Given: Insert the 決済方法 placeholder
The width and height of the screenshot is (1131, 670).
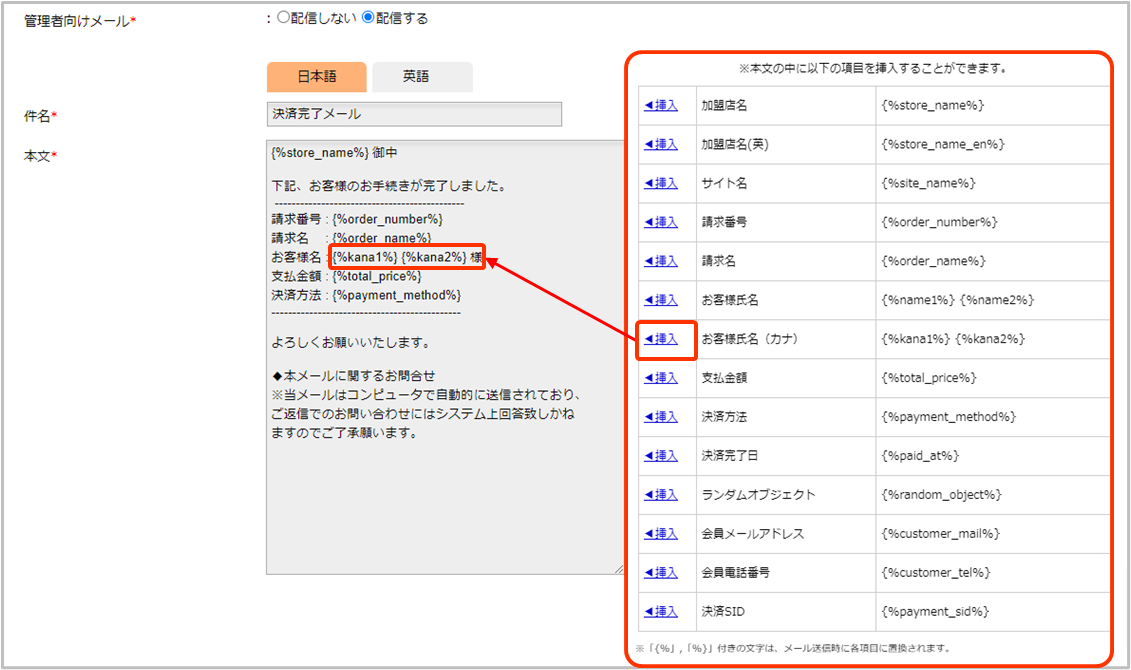Looking at the screenshot, I should pyautogui.click(x=661, y=417).
